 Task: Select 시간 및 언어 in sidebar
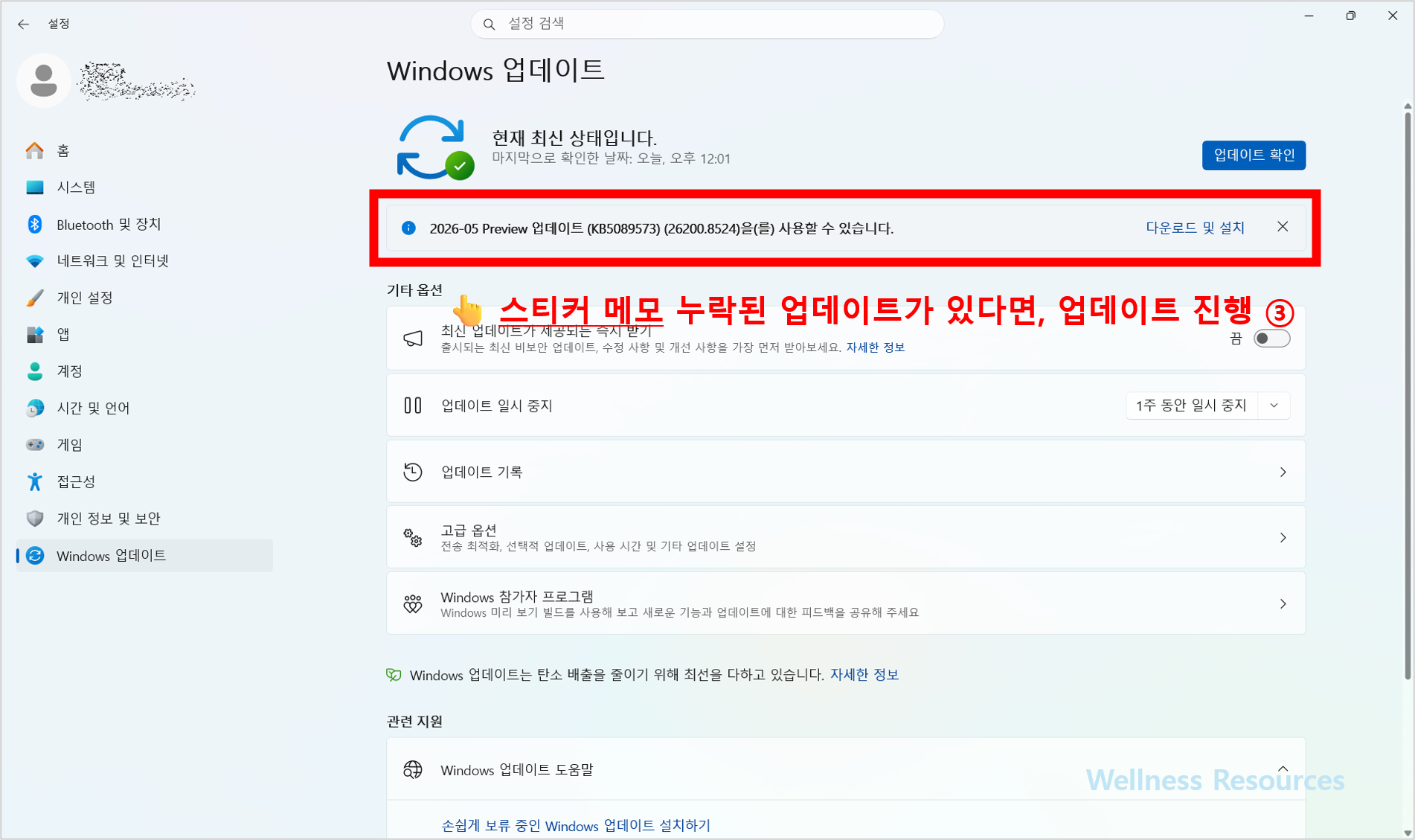(144, 408)
